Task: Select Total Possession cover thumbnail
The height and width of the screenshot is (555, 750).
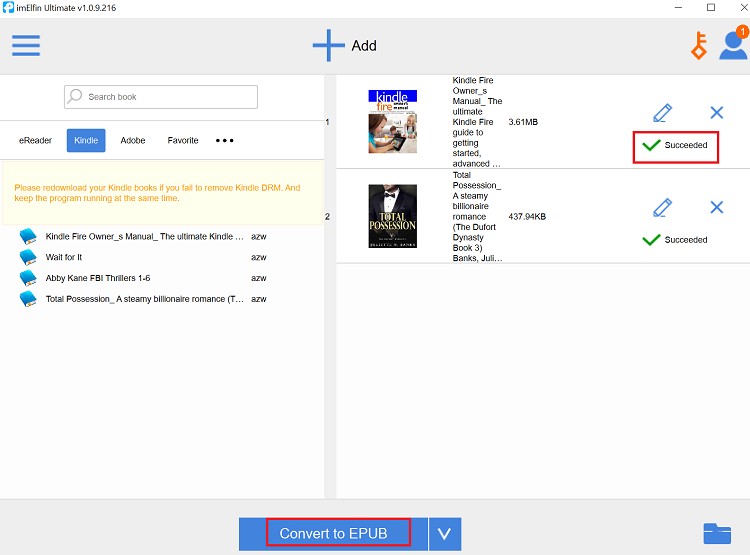Action: click(393, 216)
